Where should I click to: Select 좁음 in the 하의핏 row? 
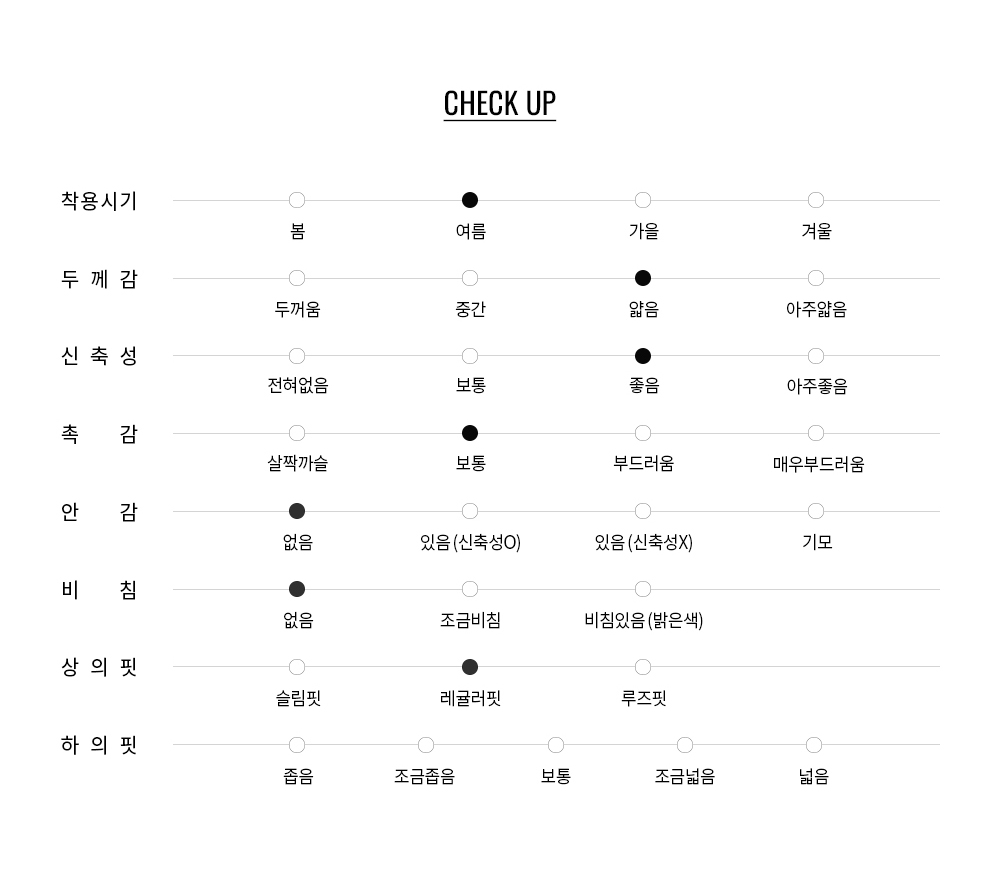297,745
